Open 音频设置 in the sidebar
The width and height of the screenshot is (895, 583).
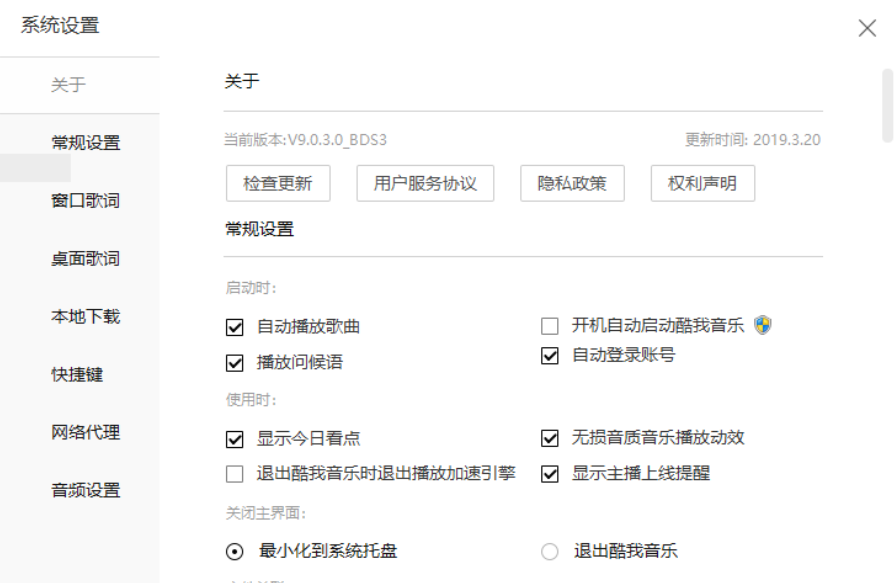(x=86, y=490)
